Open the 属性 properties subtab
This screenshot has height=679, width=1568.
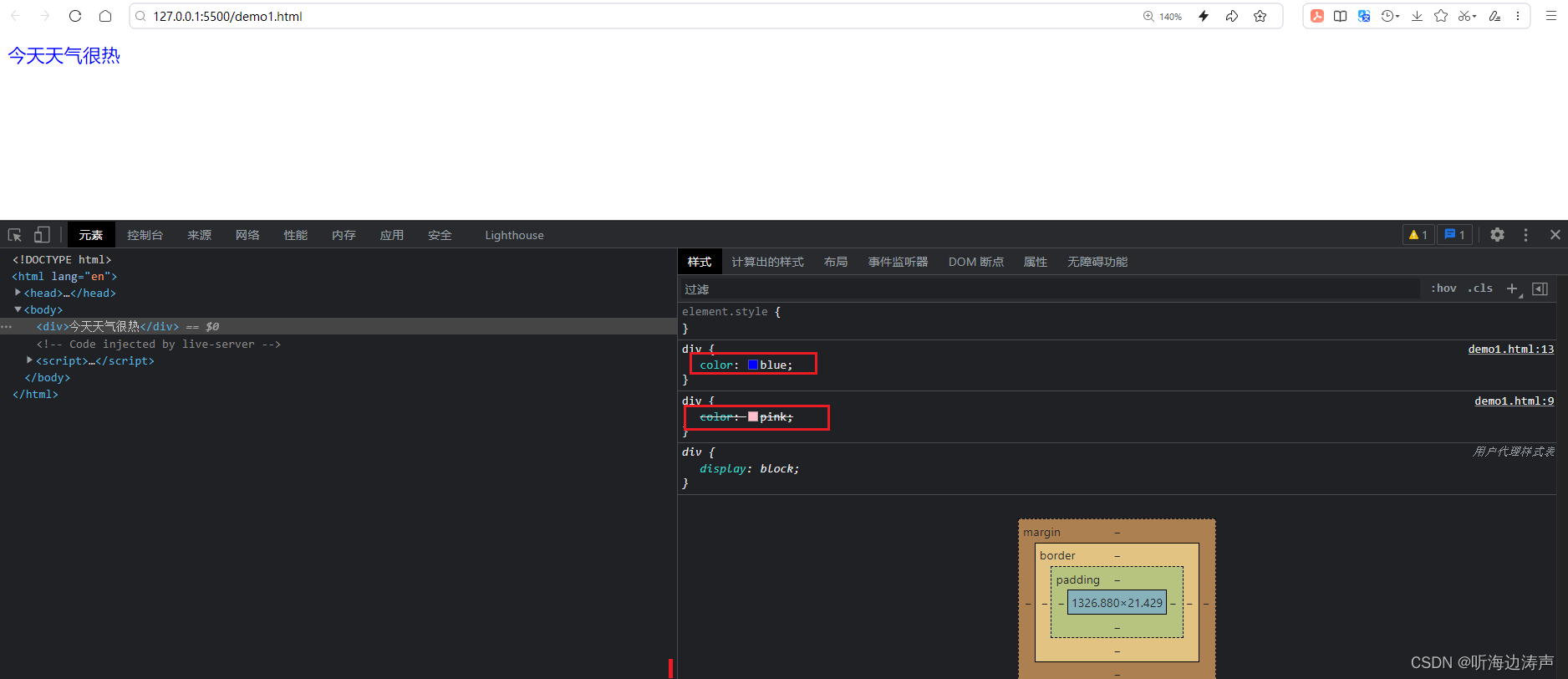1035,262
